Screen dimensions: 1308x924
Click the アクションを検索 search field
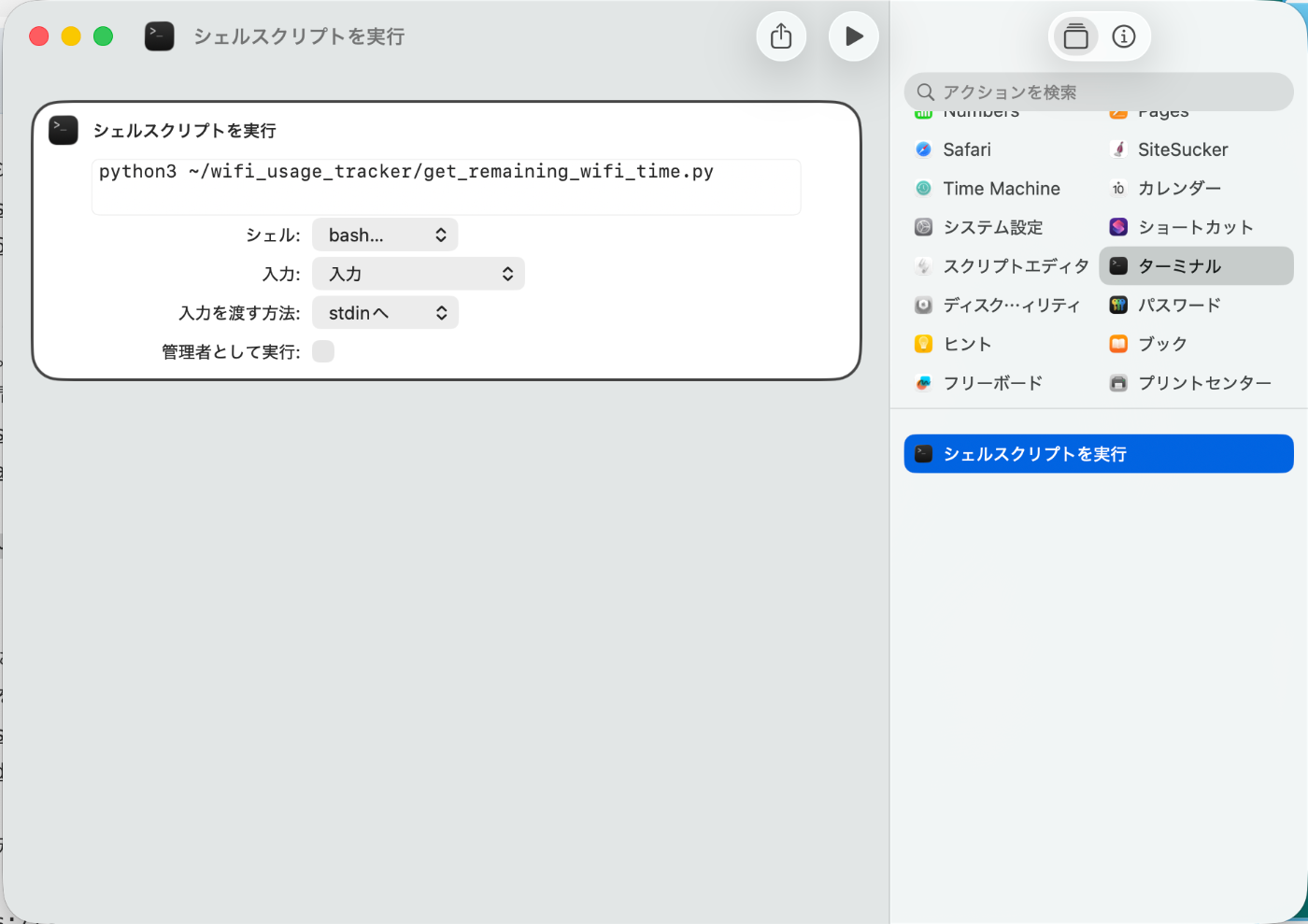coord(1099,92)
